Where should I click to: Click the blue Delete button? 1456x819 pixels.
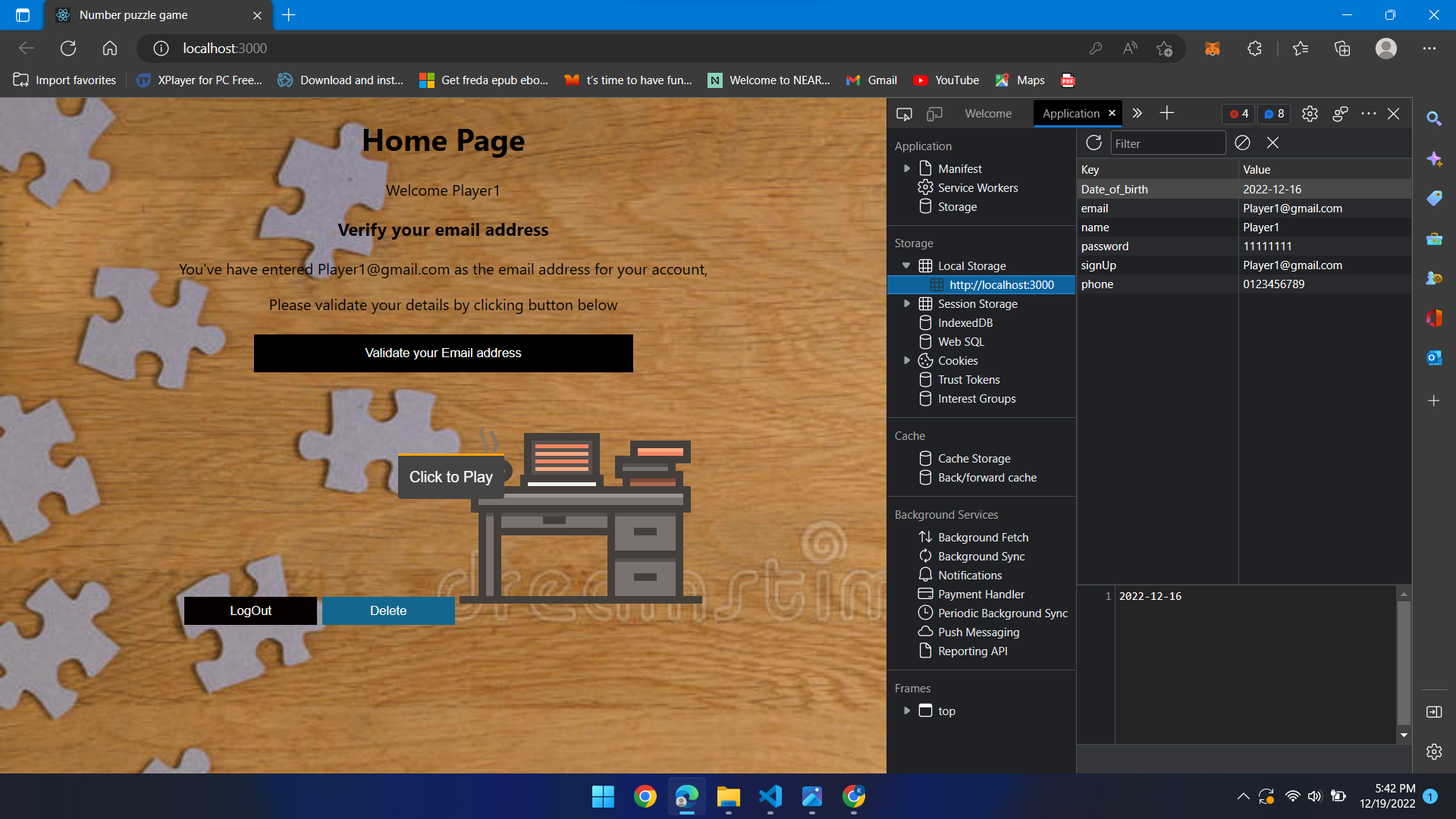(388, 610)
